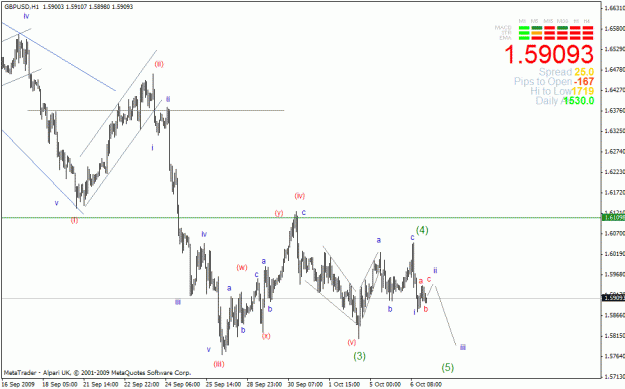Click the 28 Sep 23:00 time label
The width and height of the screenshot is (625, 389).
pyautogui.click(x=265, y=385)
